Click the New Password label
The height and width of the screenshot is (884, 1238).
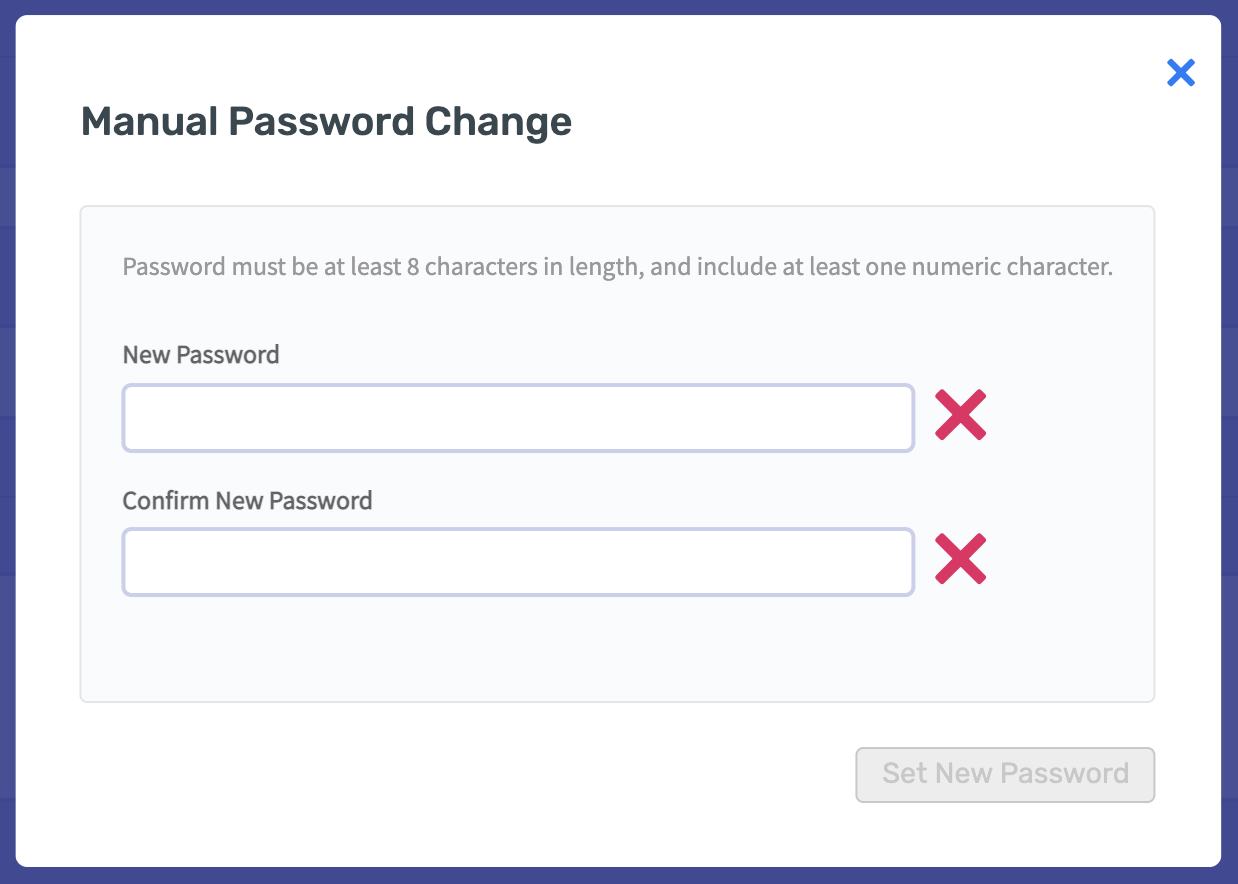point(200,354)
